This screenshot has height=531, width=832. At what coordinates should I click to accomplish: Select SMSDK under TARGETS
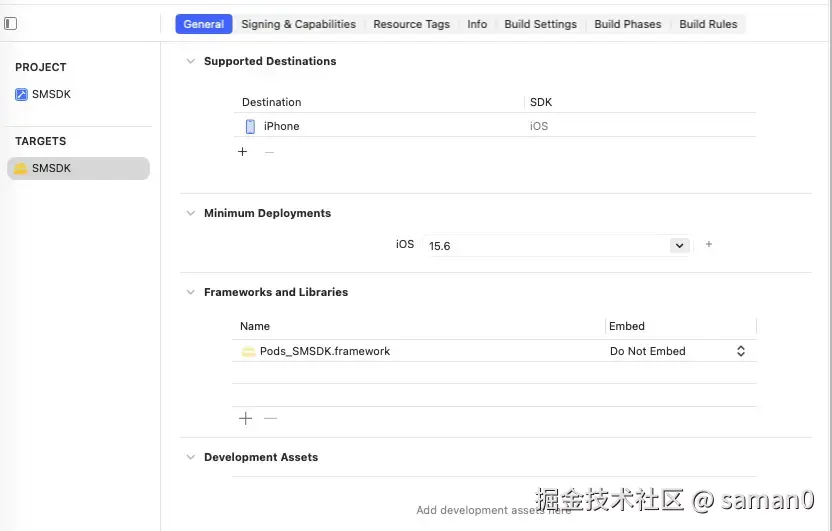(x=78, y=168)
